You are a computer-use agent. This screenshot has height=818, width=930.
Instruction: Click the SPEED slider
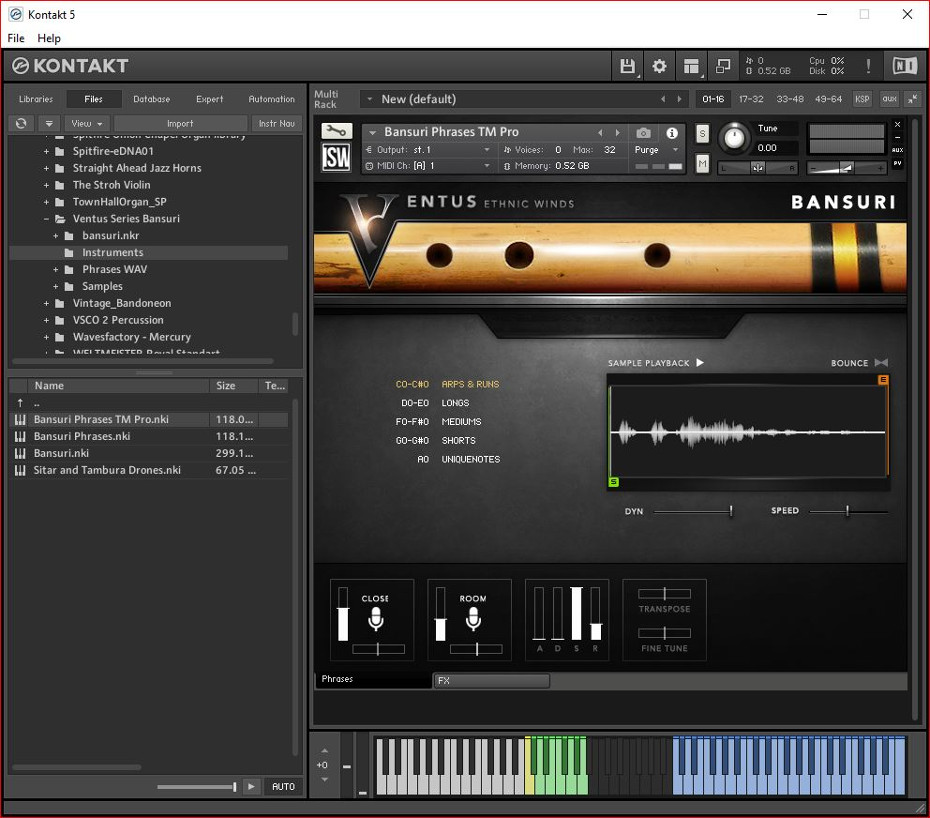pos(849,511)
